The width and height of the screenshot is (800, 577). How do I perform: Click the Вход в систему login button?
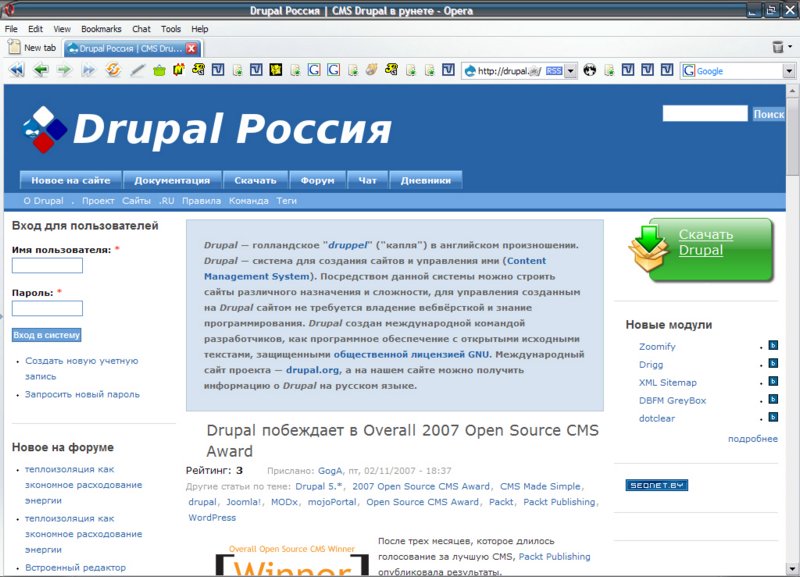[x=46, y=335]
